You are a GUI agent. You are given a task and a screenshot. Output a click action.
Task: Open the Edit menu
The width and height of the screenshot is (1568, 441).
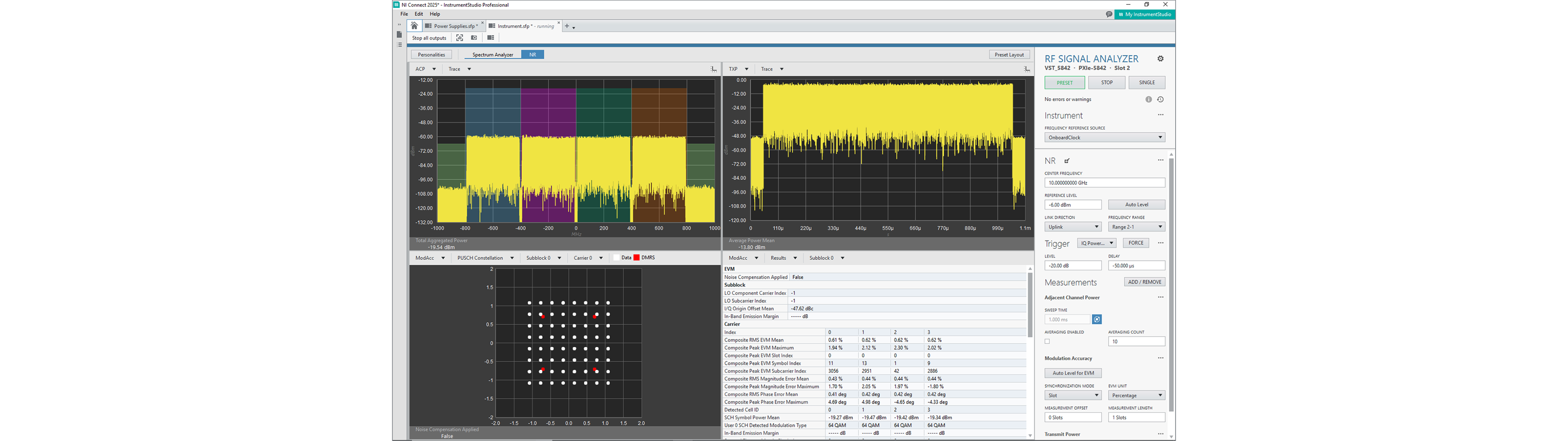(x=419, y=14)
